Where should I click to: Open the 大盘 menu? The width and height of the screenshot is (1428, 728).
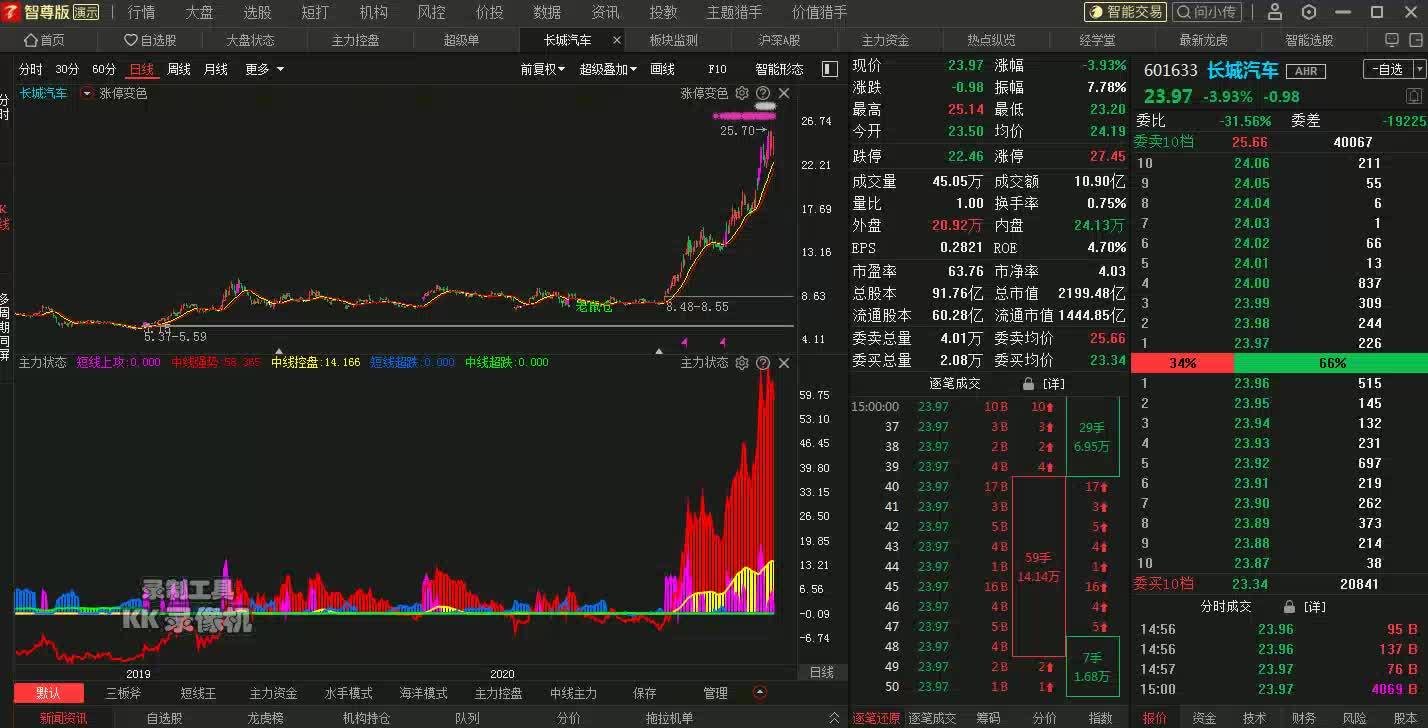tap(200, 12)
